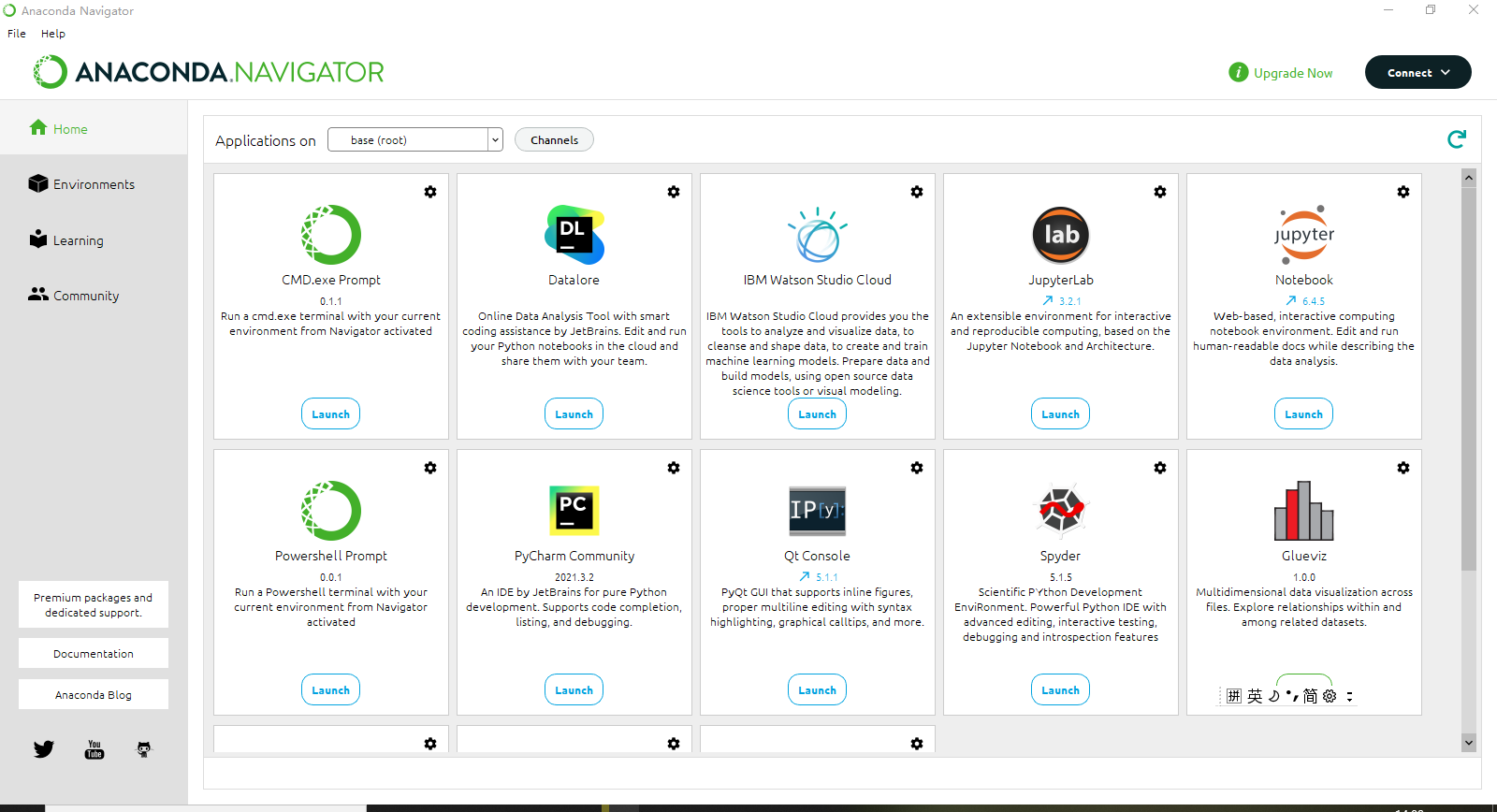Go to the Home tab
The image size is (1497, 812).
pyautogui.click(x=94, y=129)
